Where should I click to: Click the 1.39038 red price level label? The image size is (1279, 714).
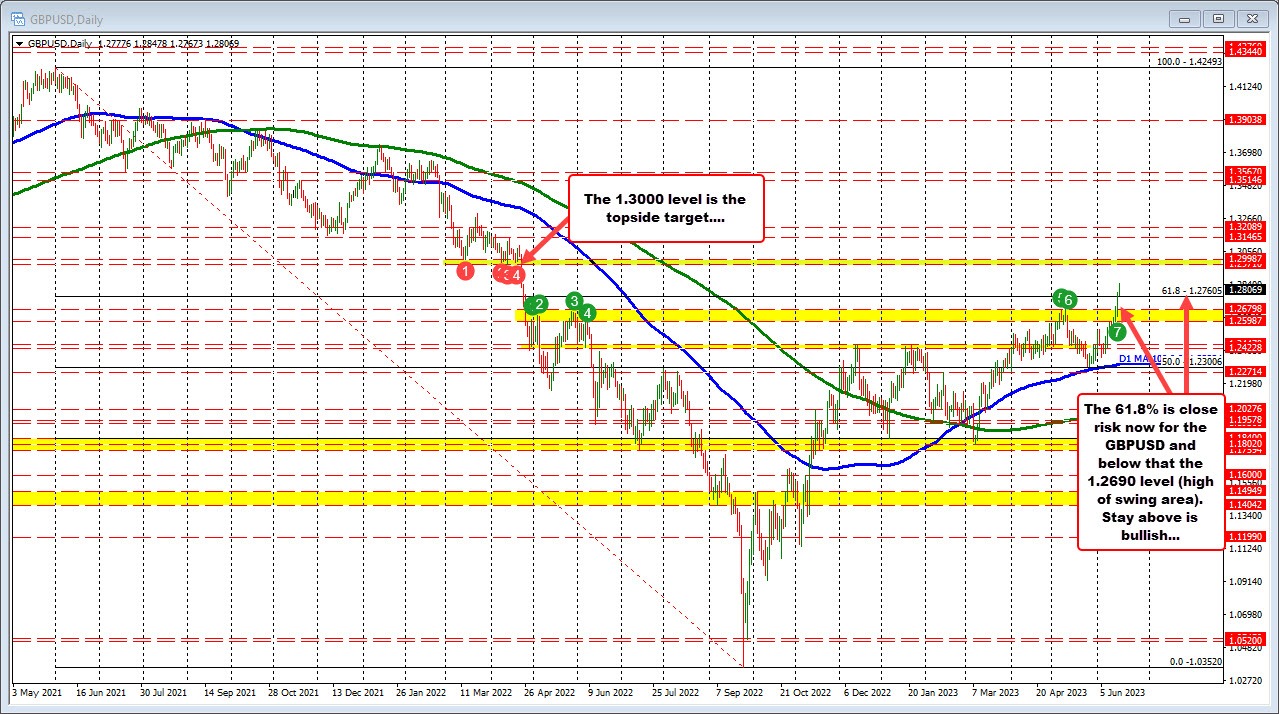click(1245, 119)
